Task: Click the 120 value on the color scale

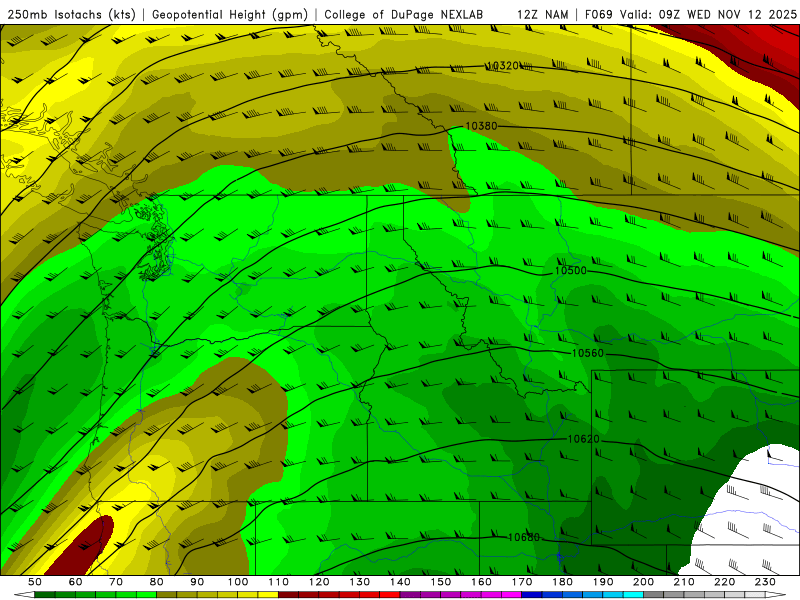Action: [x=319, y=582]
